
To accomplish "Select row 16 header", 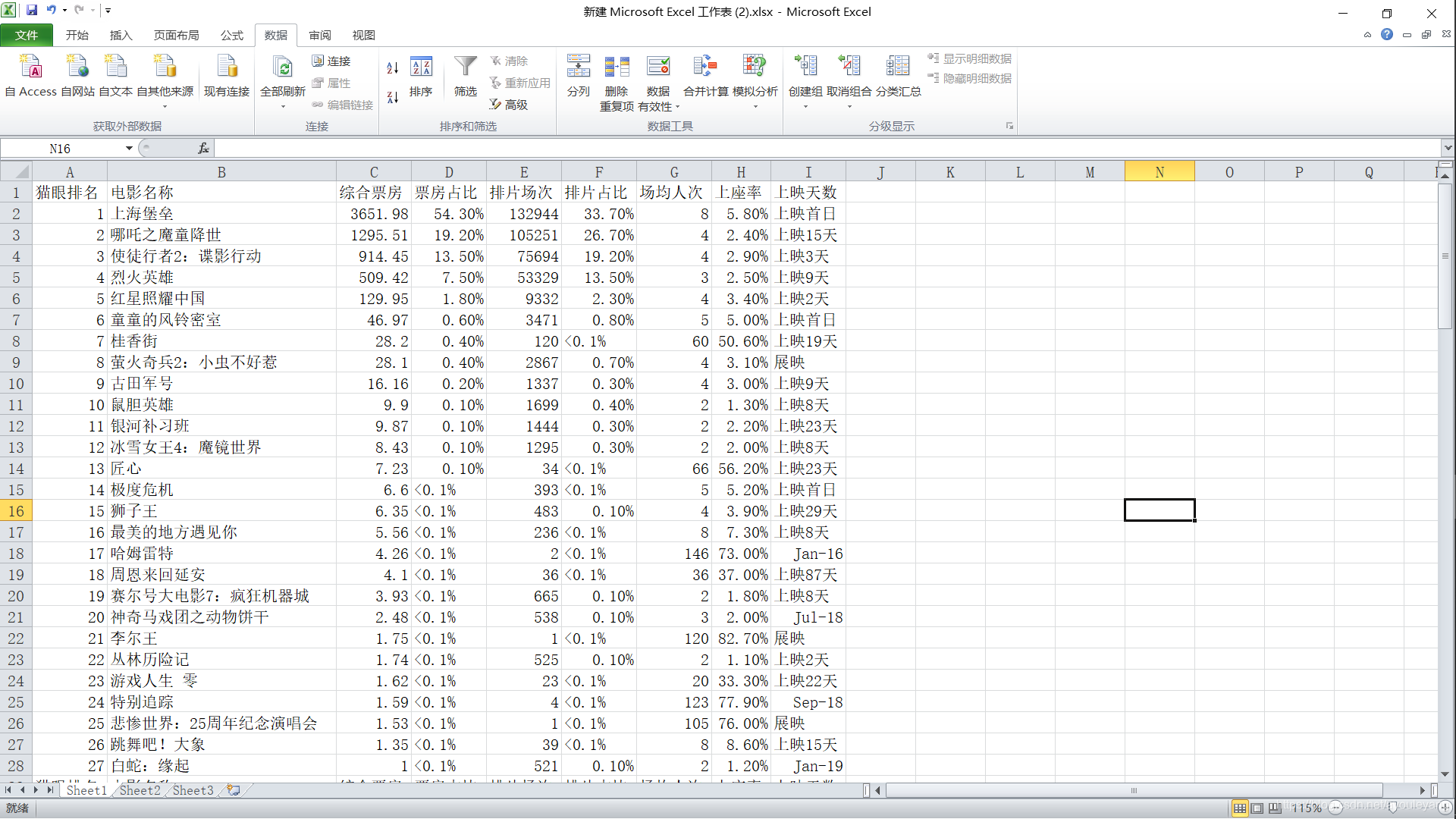I will (x=16, y=511).
